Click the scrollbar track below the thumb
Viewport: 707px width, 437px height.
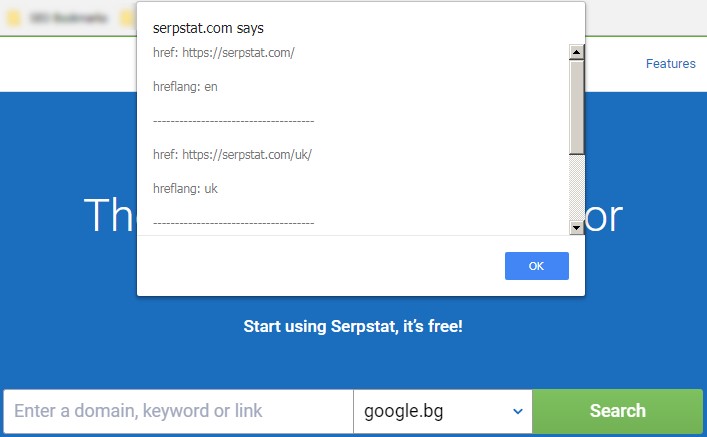[576, 187]
